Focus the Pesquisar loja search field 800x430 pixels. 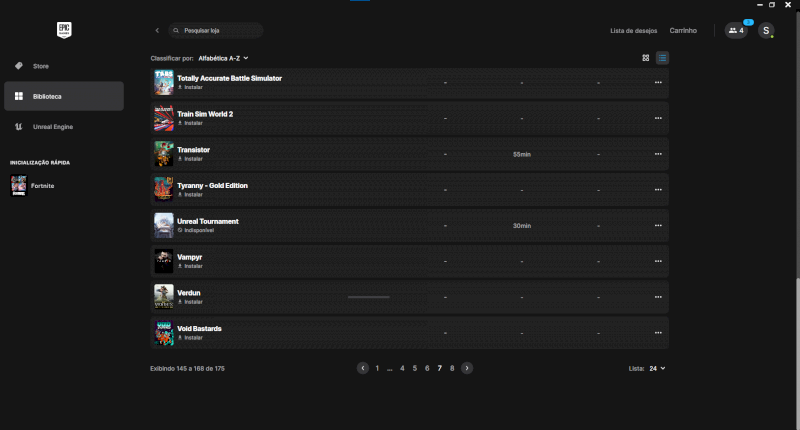pyautogui.click(x=216, y=31)
